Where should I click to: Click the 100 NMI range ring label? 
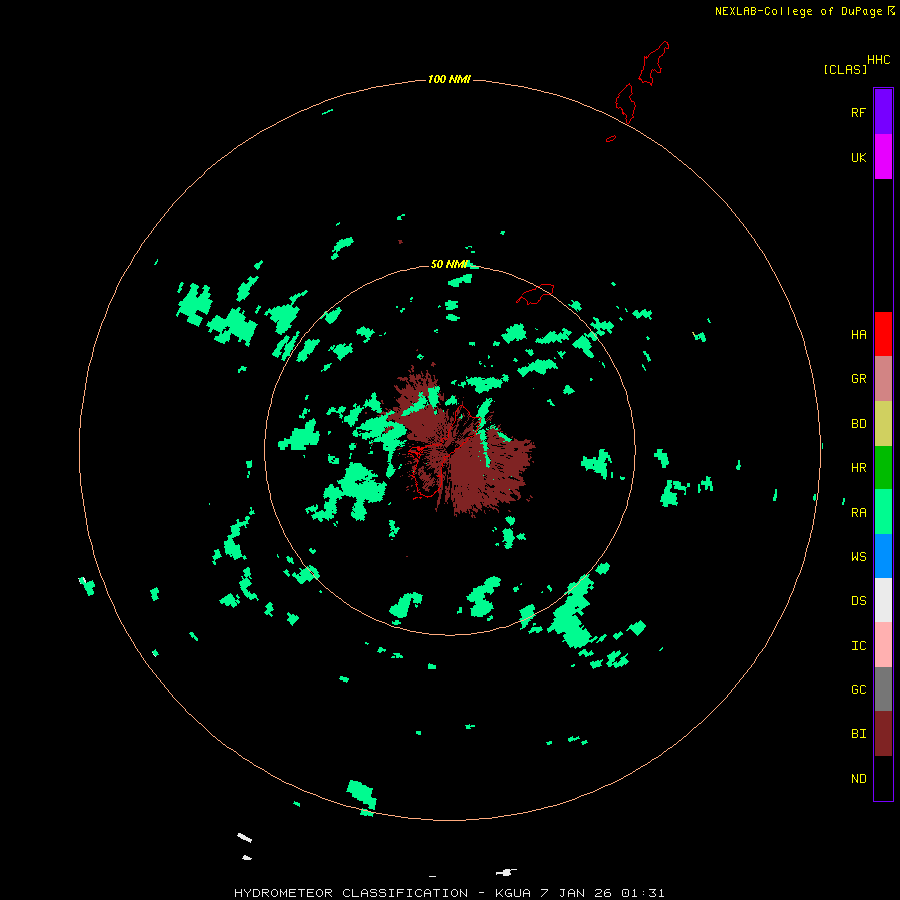449,79
